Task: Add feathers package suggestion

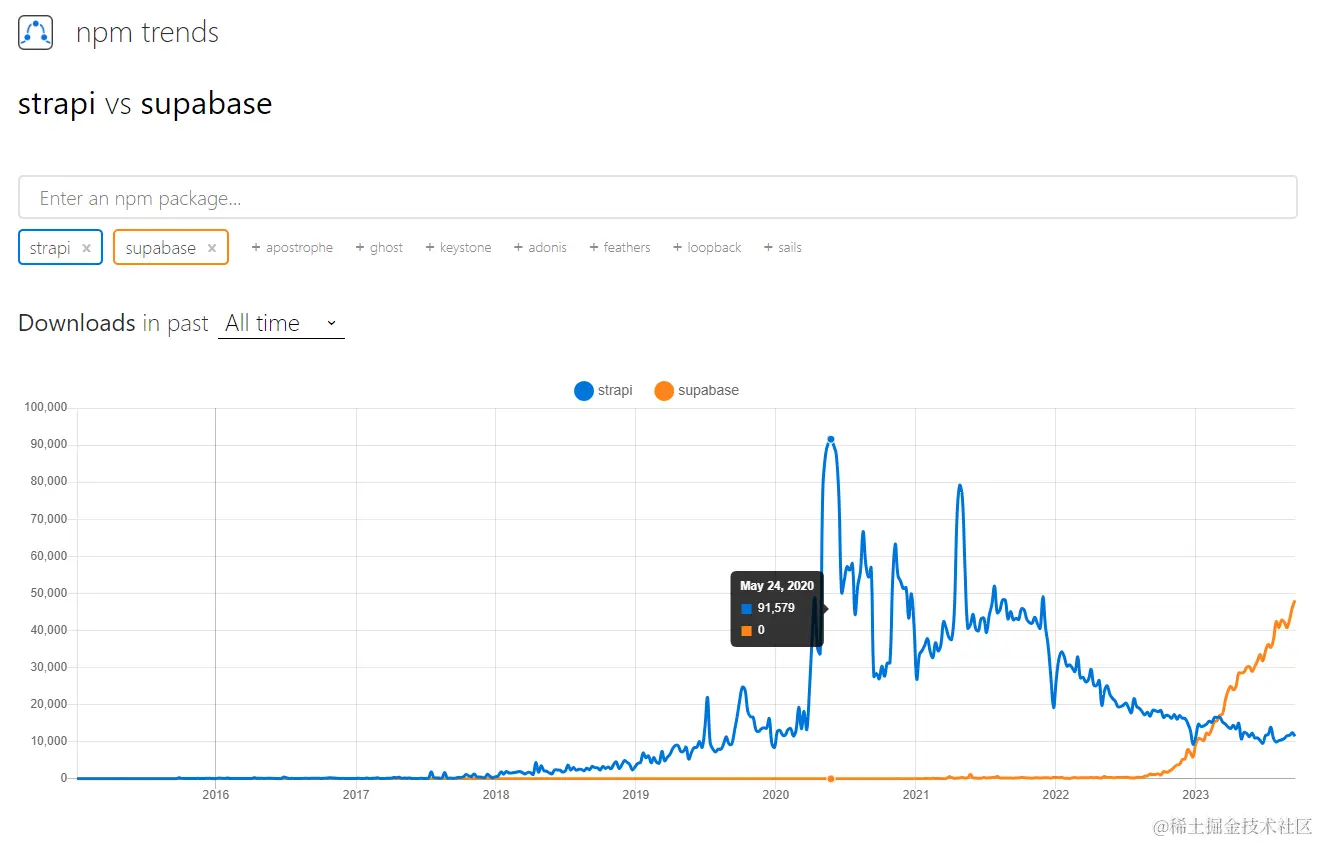Action: point(620,248)
